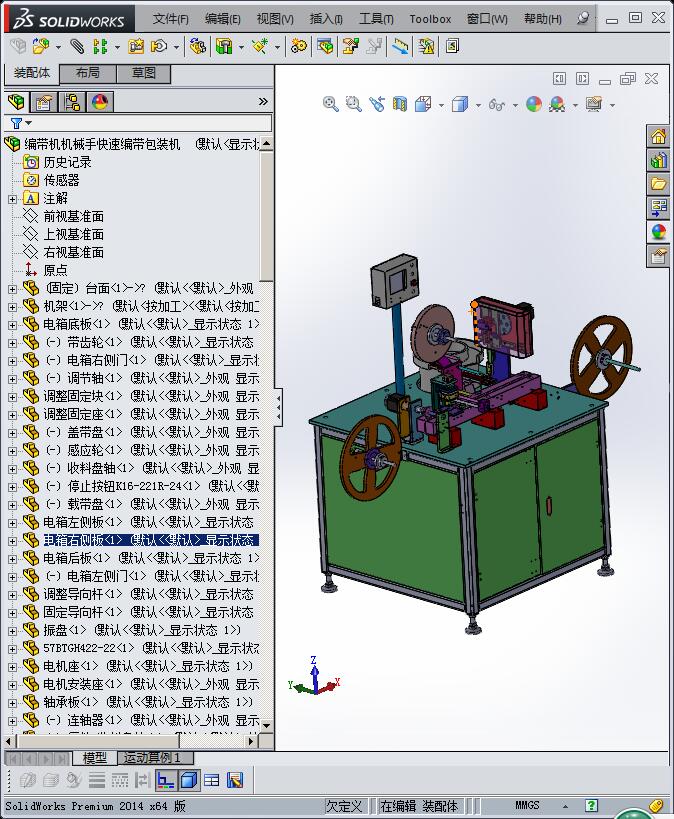Expand the 注解 annotations tree node
This screenshot has width=674, height=819.
click(12, 199)
